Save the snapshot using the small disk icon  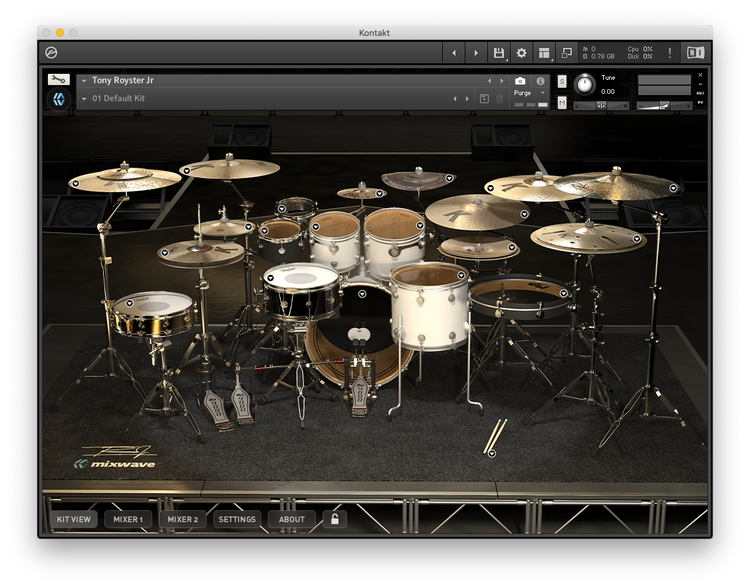tap(484, 99)
